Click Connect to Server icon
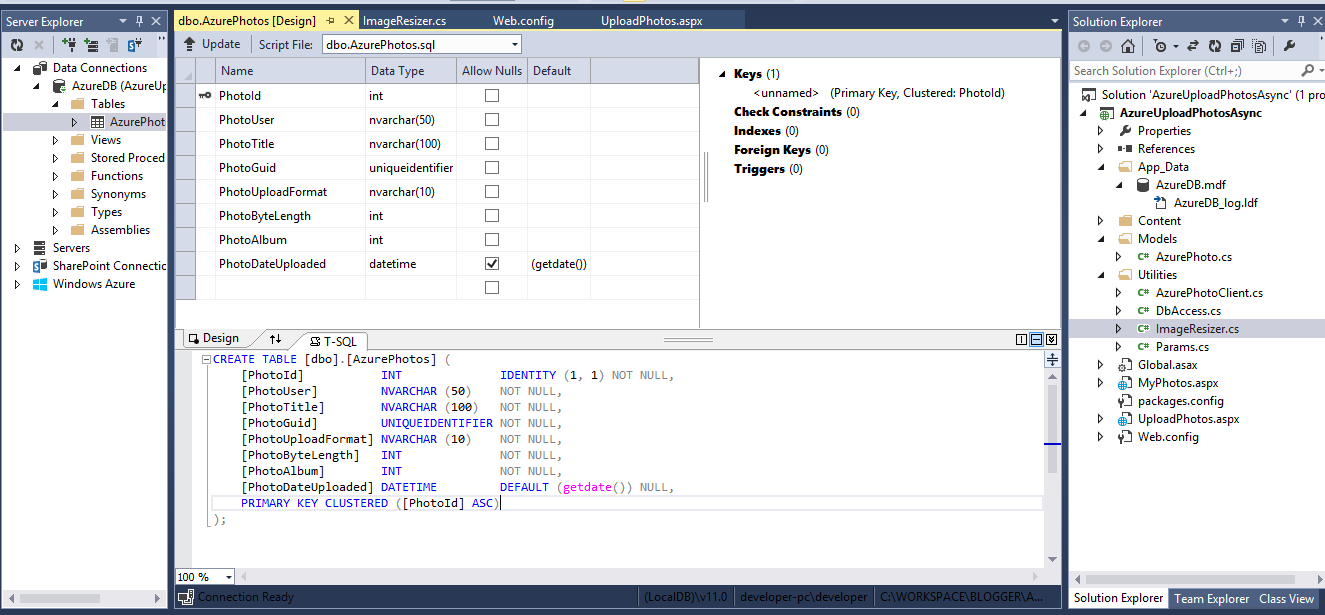Screen dimensions: 1325x615 (x=91, y=45)
